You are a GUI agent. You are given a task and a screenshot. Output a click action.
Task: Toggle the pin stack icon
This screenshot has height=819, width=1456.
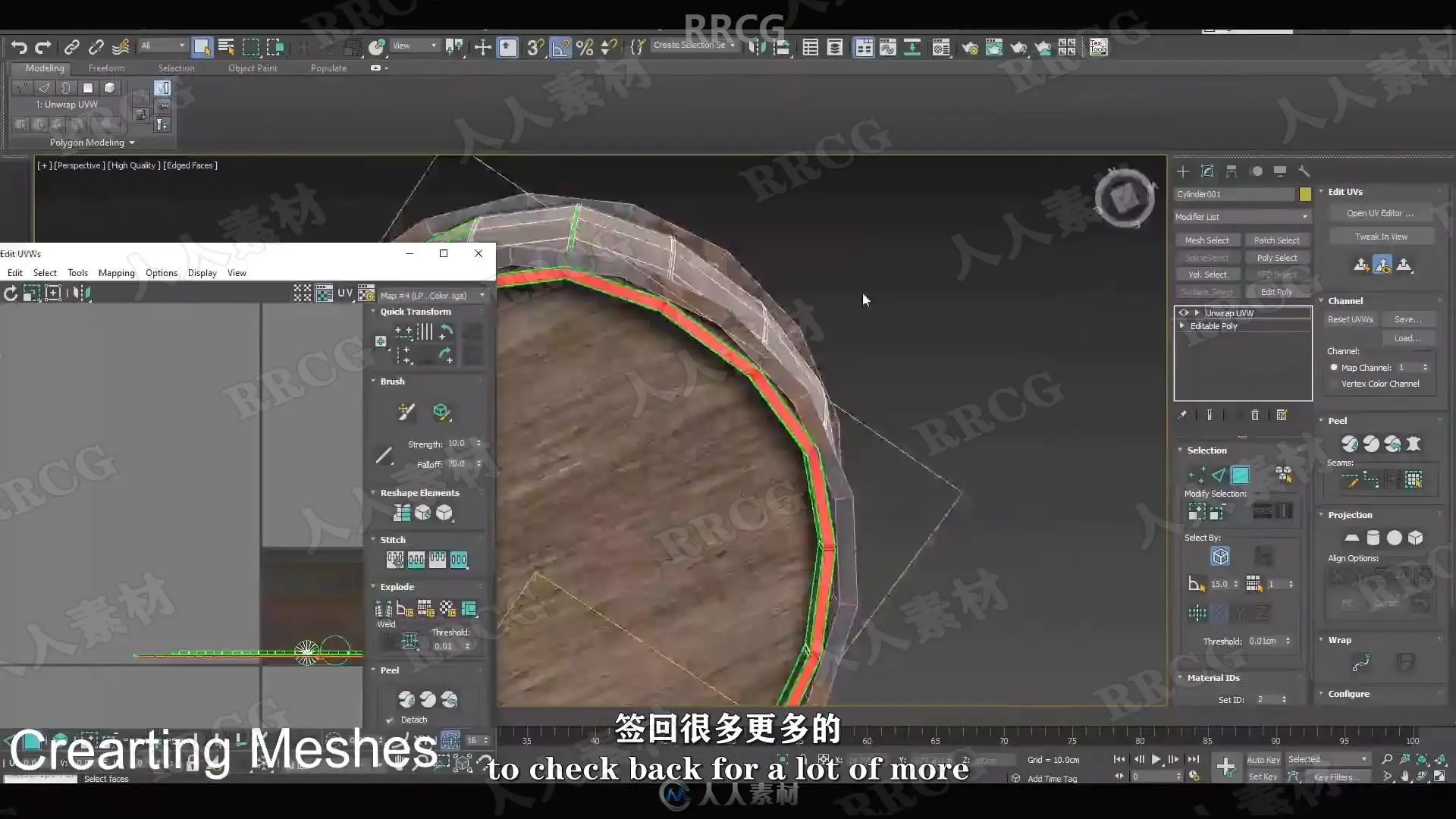coord(1182,415)
